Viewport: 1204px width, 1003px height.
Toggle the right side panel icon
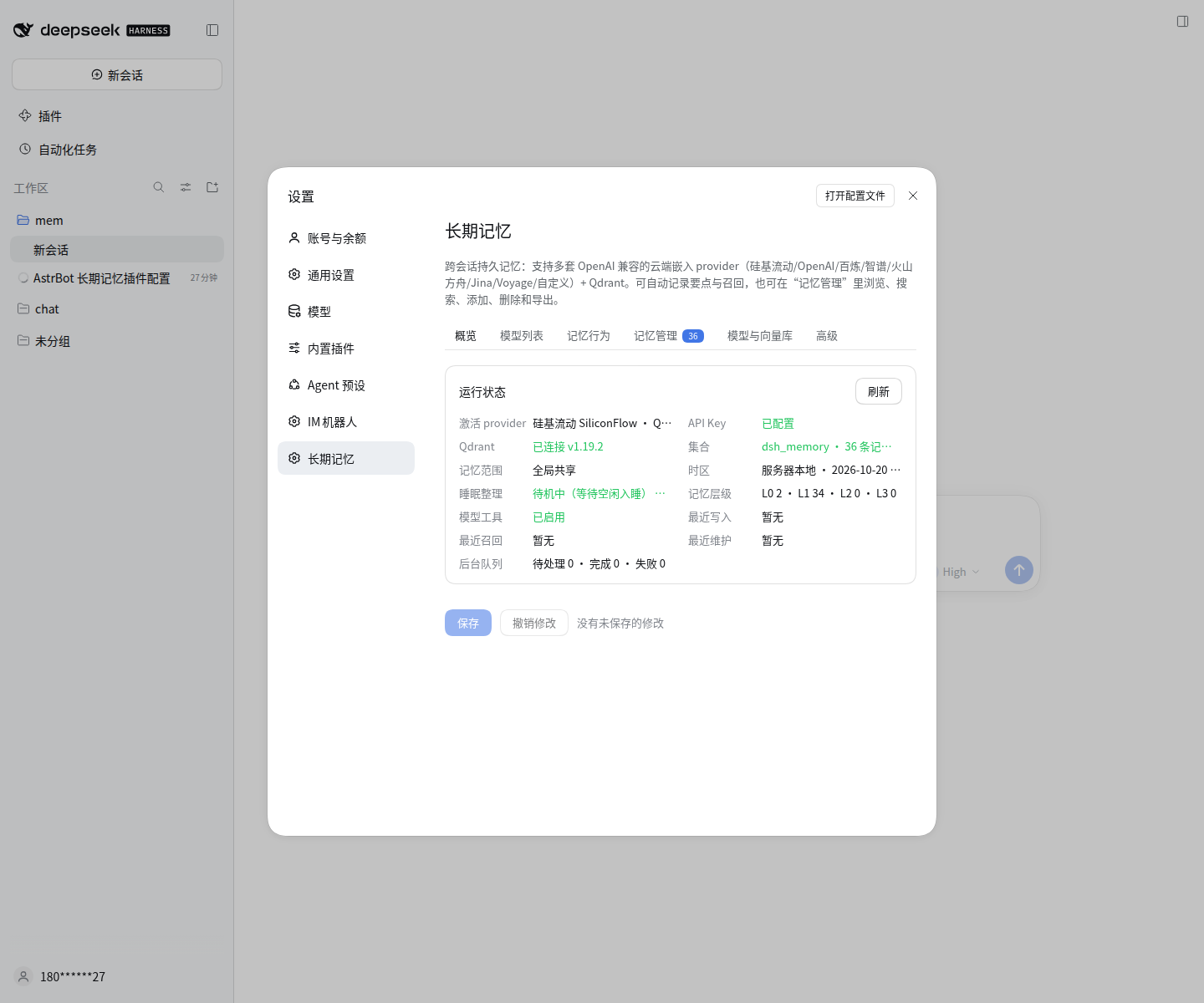pyautogui.click(x=1182, y=21)
